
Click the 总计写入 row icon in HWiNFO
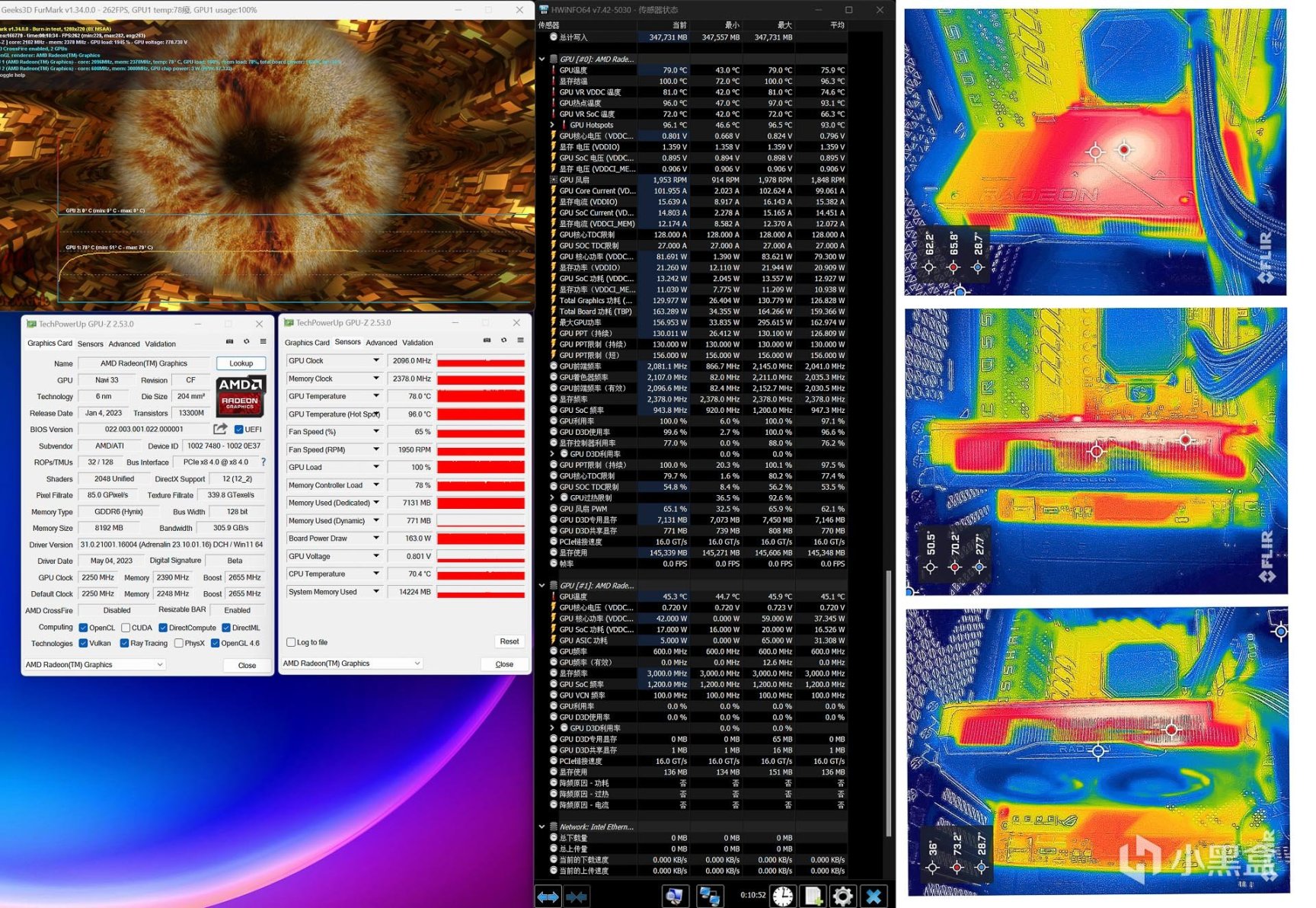coord(554,37)
